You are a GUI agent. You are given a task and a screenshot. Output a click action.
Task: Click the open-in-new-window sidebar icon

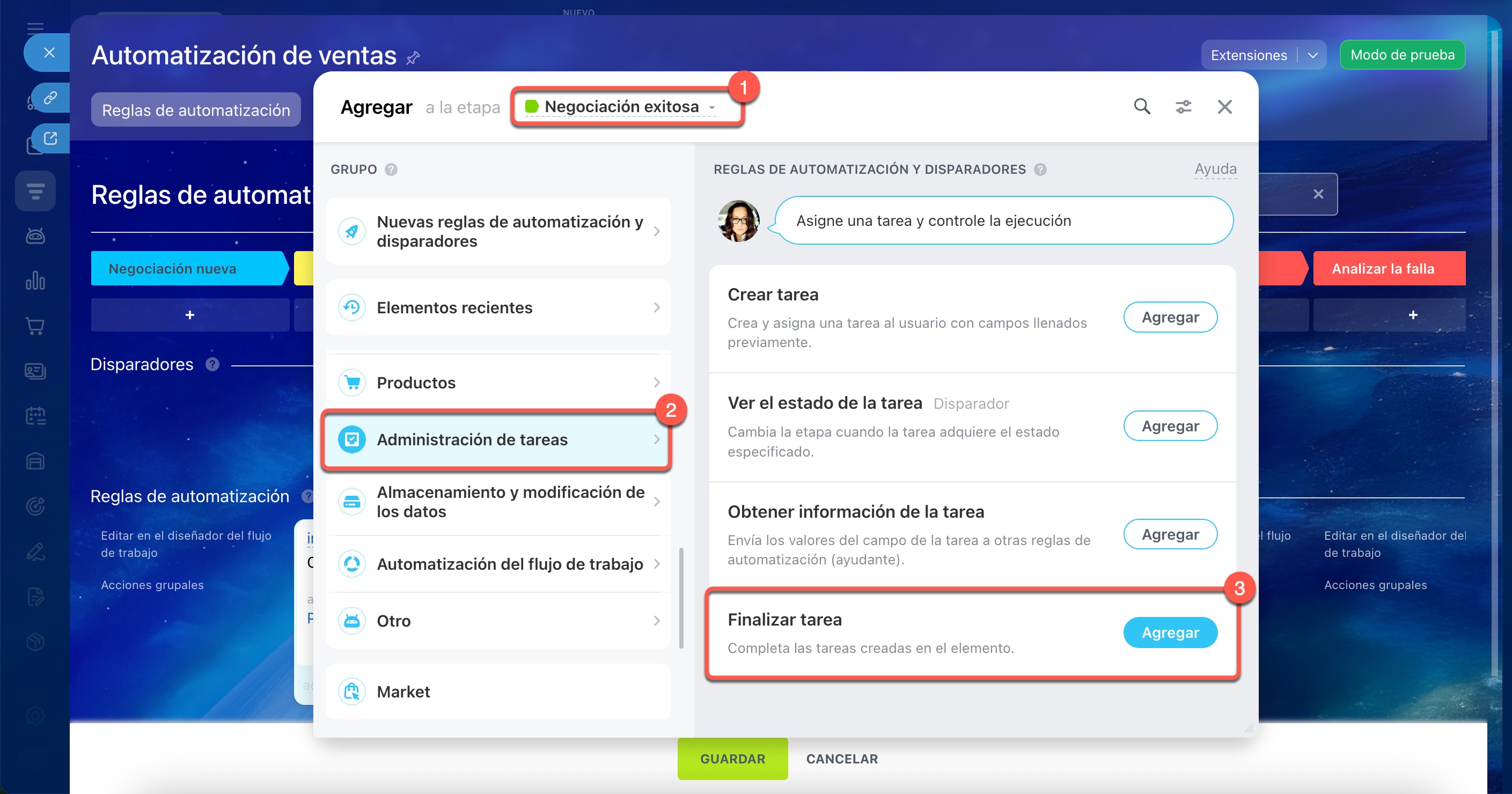point(50,138)
